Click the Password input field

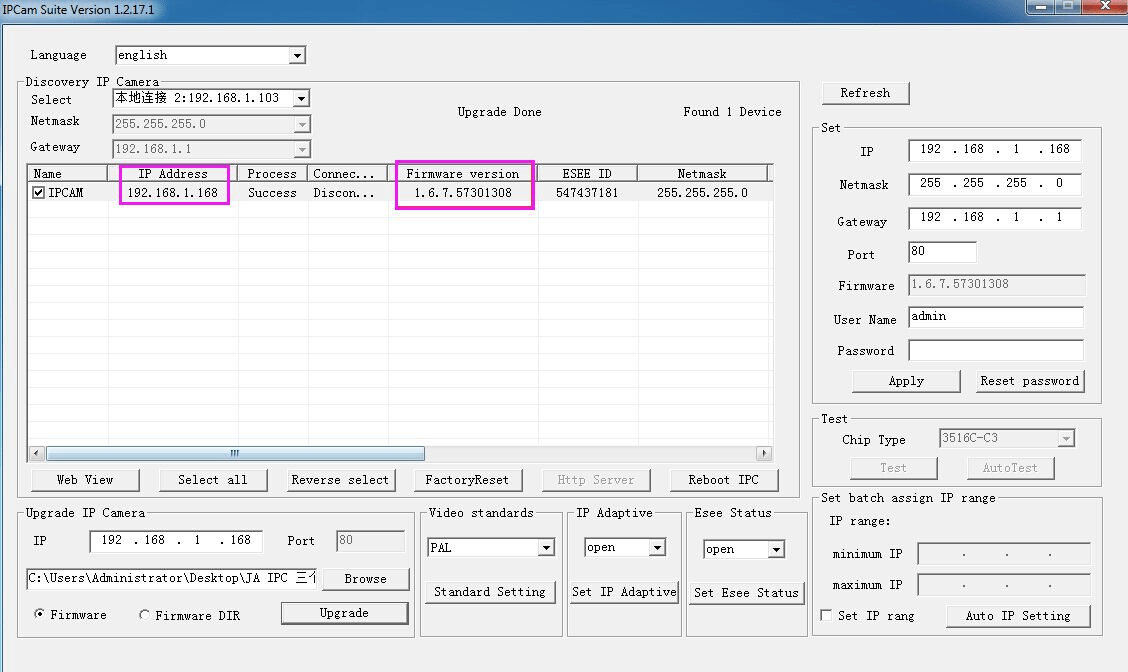coord(996,350)
